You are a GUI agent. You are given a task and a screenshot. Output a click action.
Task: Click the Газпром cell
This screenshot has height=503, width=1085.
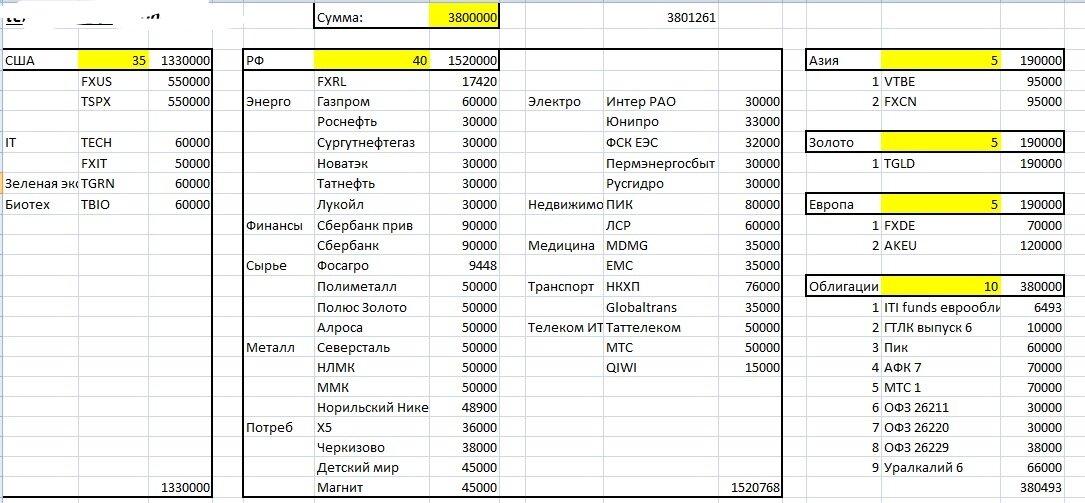click(372, 102)
